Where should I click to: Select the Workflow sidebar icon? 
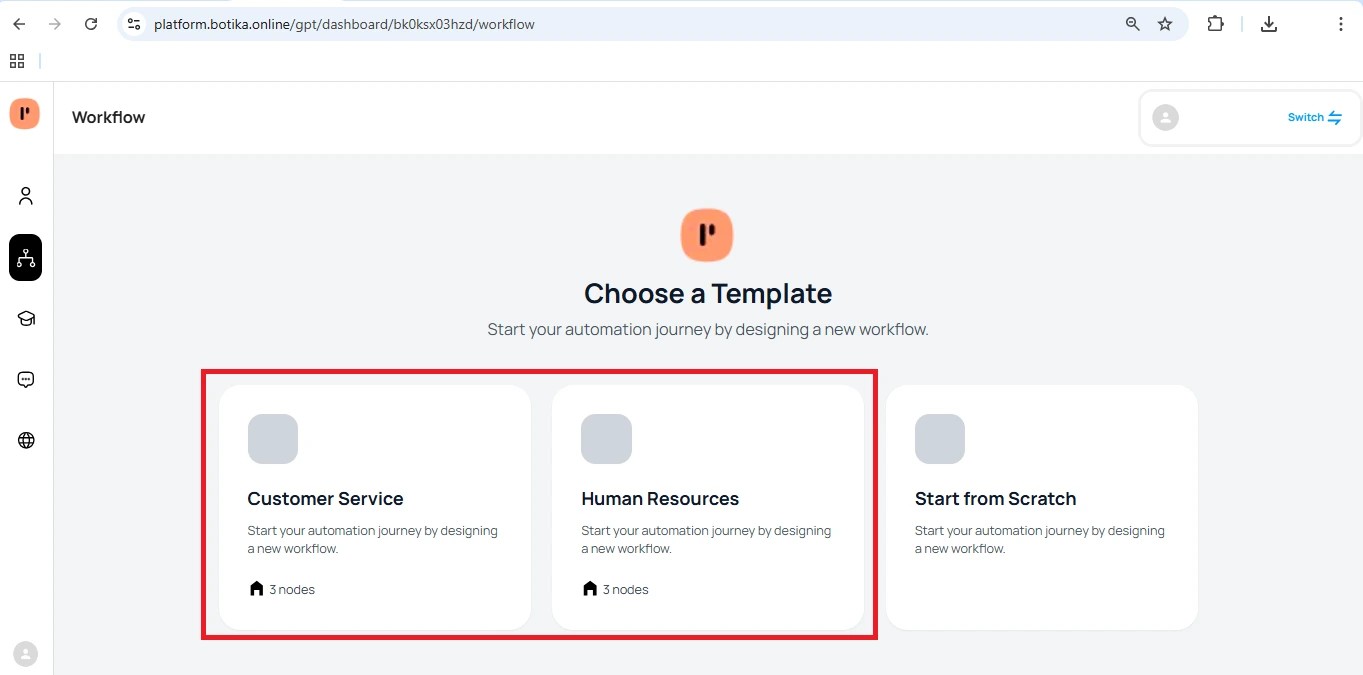point(26,258)
